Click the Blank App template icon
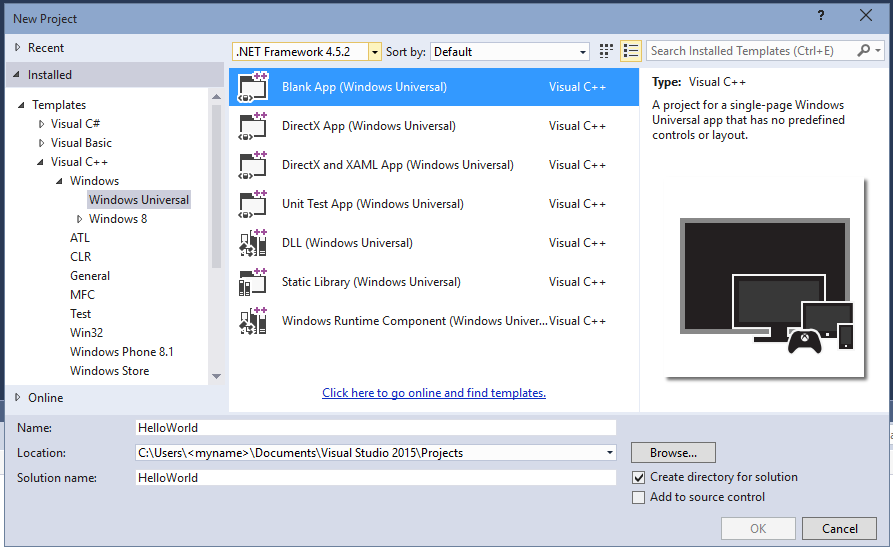Image resolution: width=893 pixels, height=548 pixels. click(253, 87)
